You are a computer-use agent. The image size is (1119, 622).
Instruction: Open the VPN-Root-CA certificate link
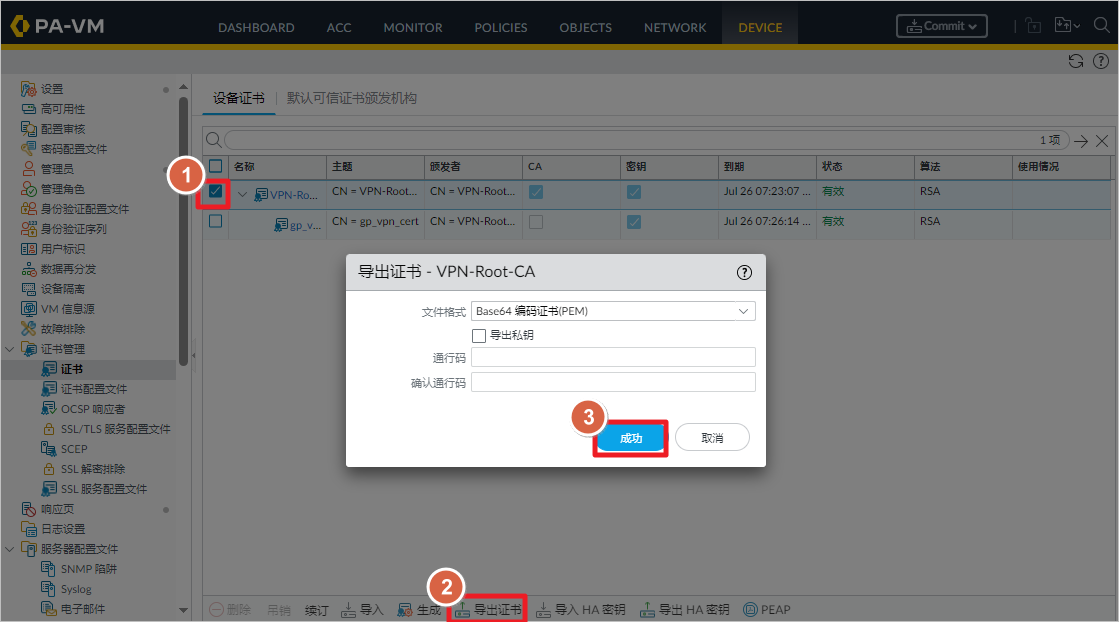tap(294, 195)
